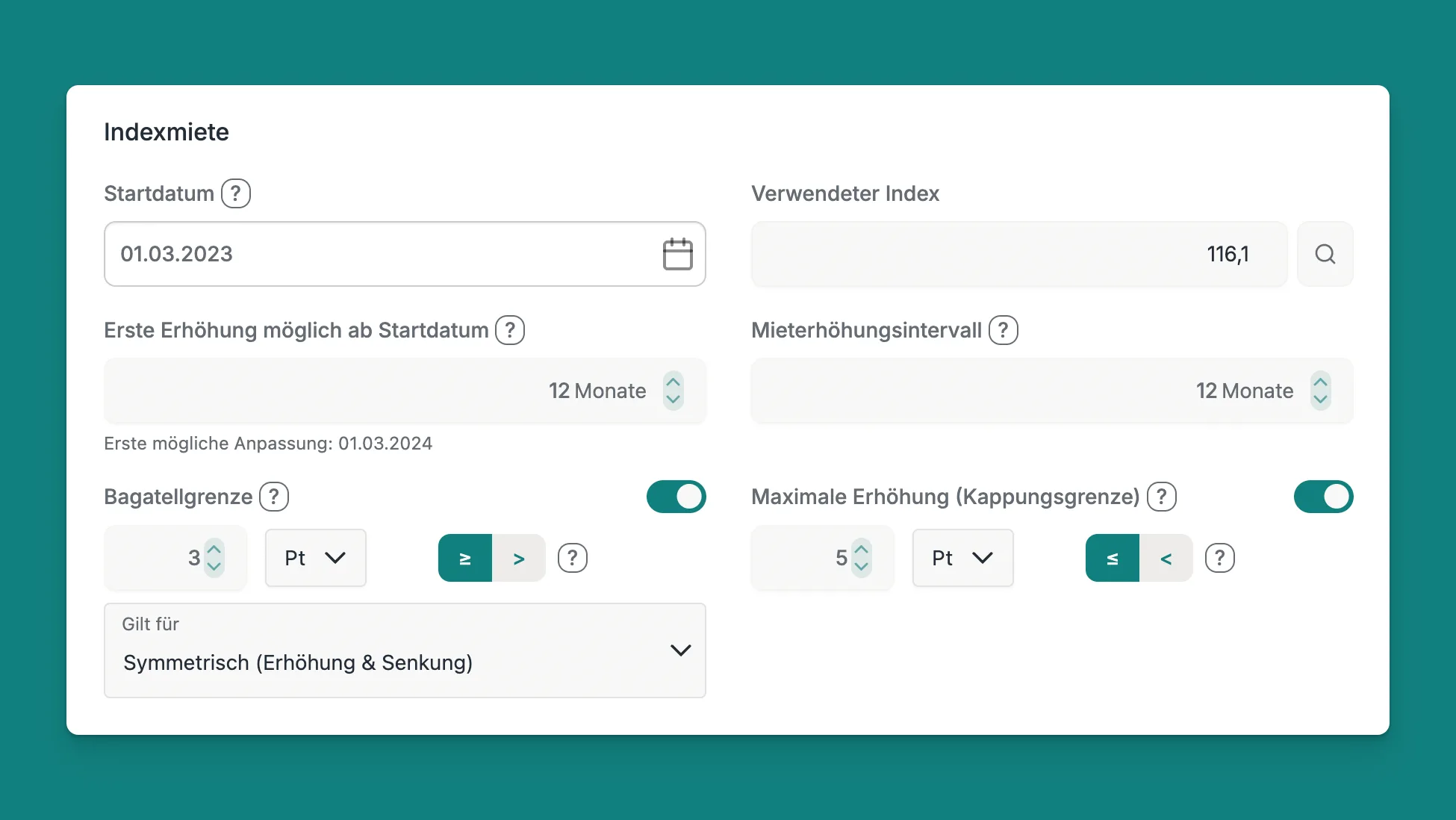Click the Bagatellgrenze value 3 field
This screenshot has width=1456, height=820.
[x=175, y=558]
